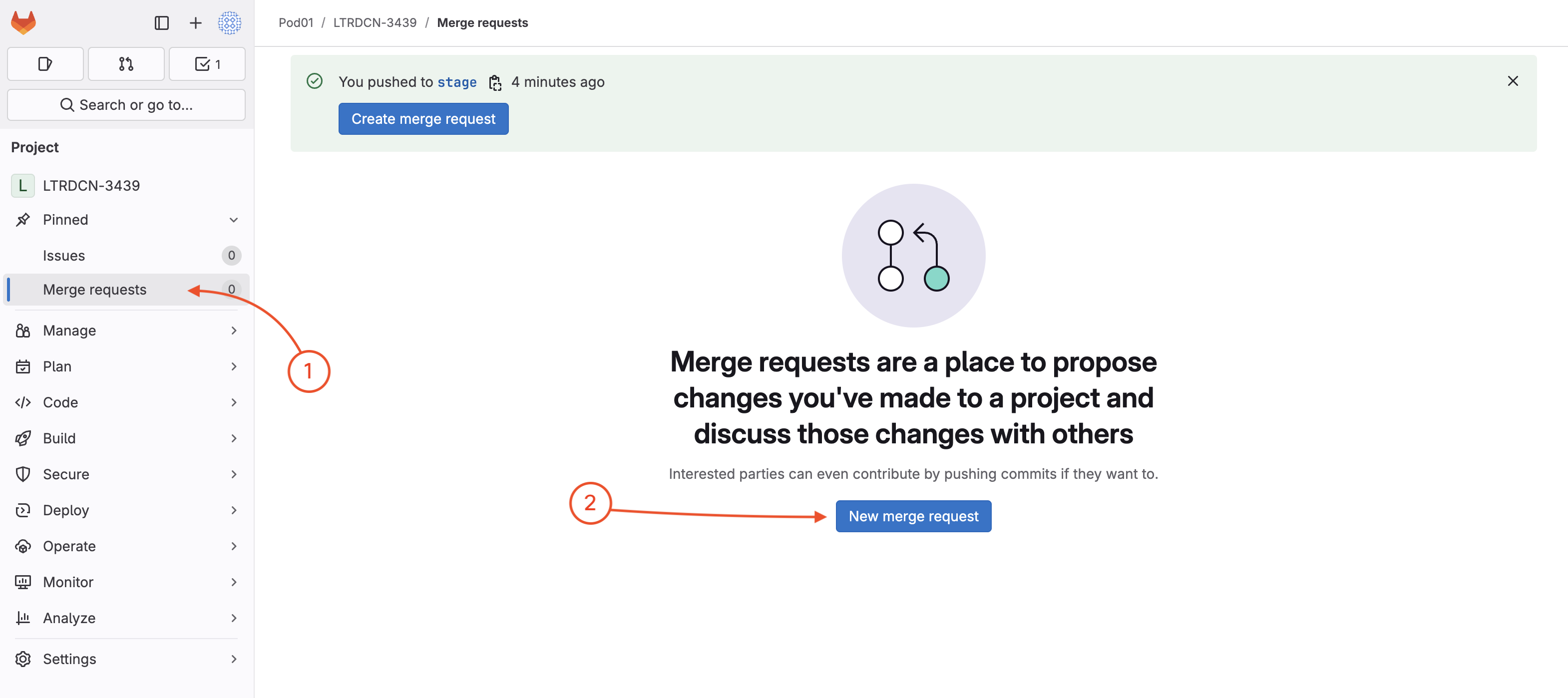
Task: Open Issues in the sidebar
Action: point(64,256)
